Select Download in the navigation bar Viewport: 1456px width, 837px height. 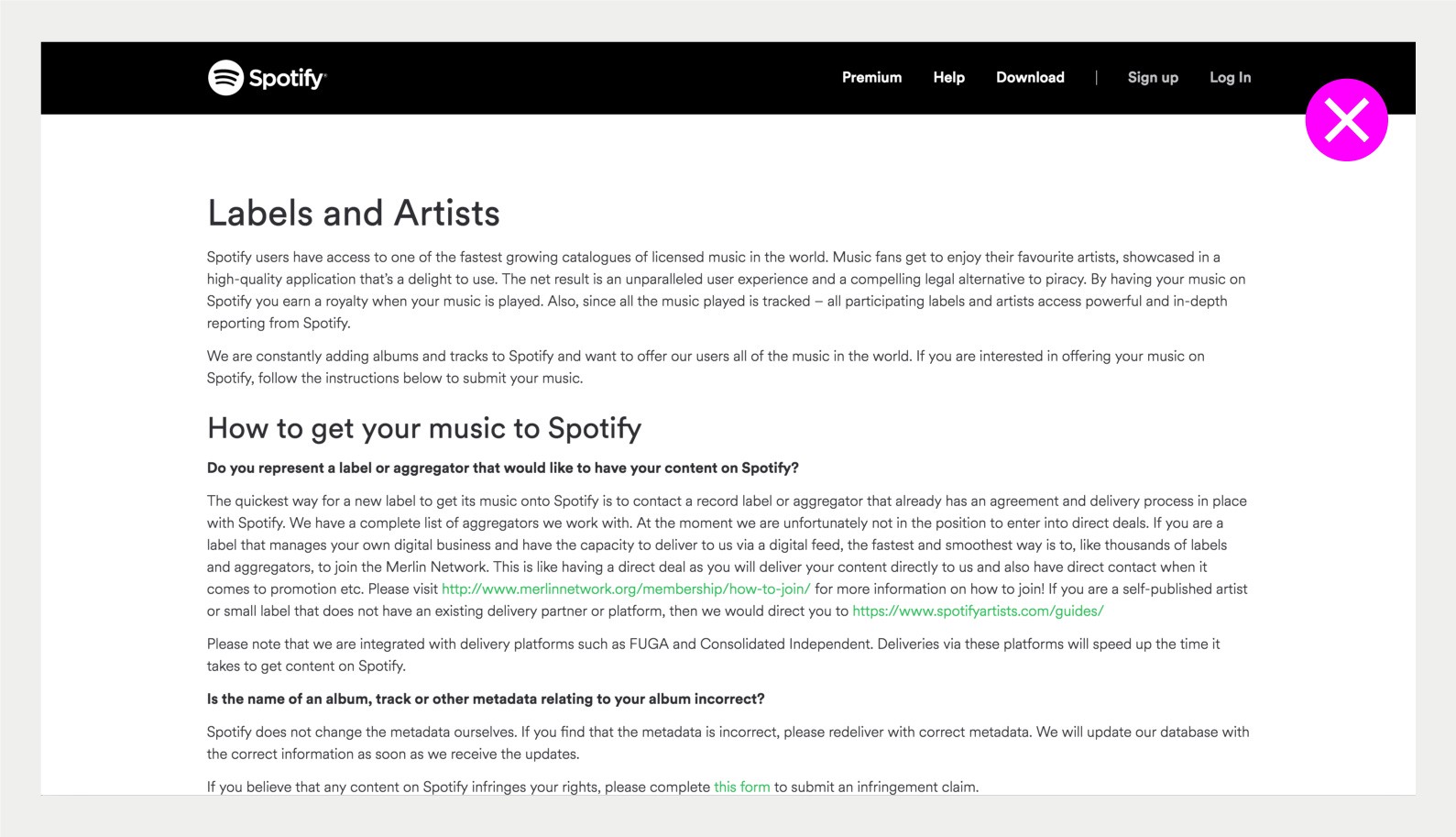click(1030, 78)
